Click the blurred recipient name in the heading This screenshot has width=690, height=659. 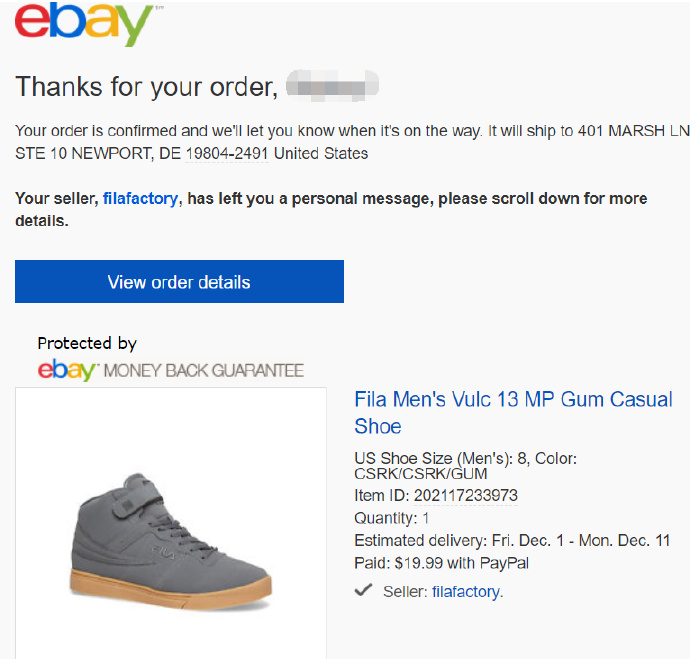coord(332,85)
